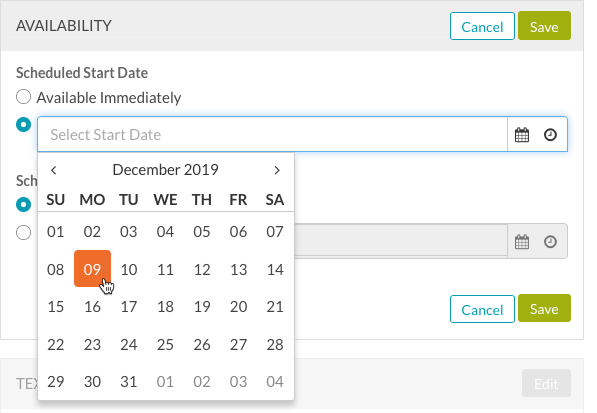The height and width of the screenshot is (413, 597).
Task: Cancel using the lower Cancel button
Action: pyautogui.click(x=482, y=309)
